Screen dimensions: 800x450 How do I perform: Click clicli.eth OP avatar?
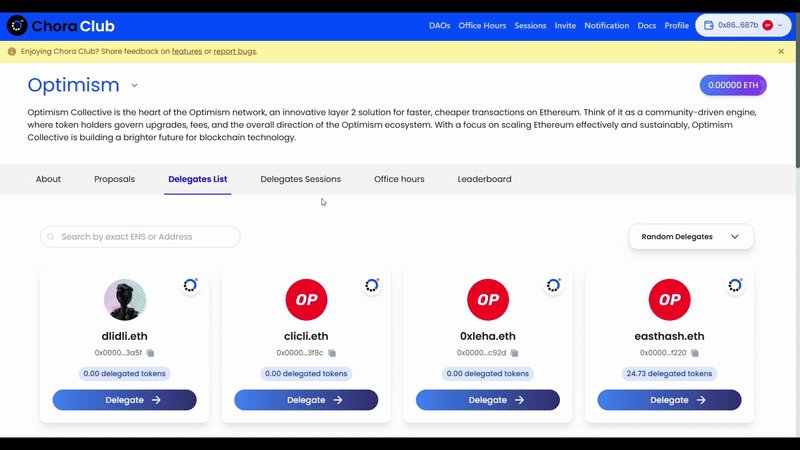coord(306,299)
